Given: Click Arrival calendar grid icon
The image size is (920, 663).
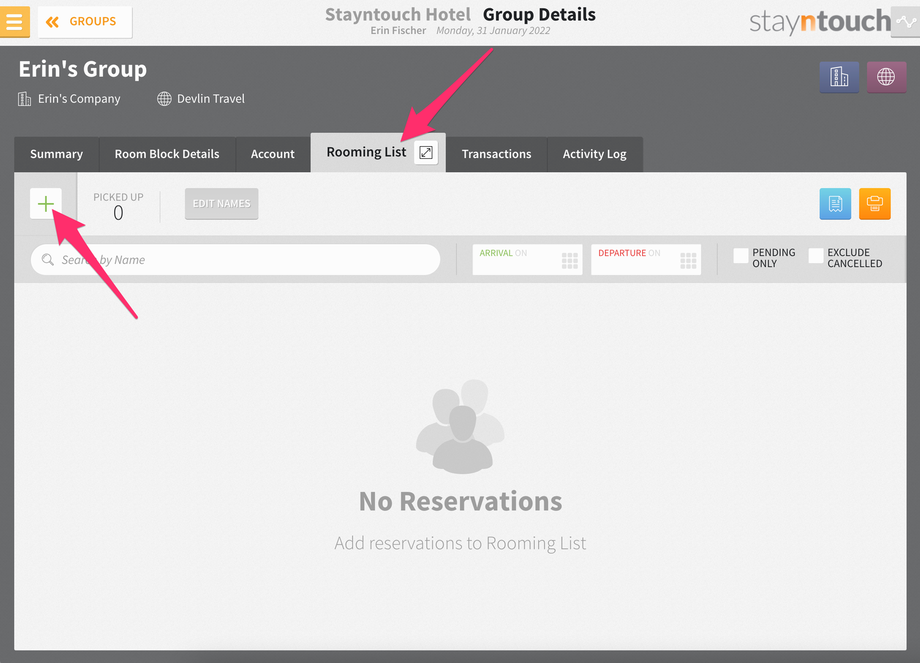Looking at the screenshot, I should (x=570, y=261).
